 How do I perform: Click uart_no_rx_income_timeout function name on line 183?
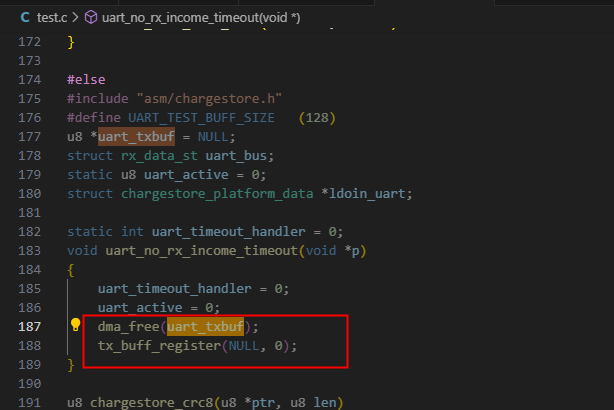tap(202, 251)
